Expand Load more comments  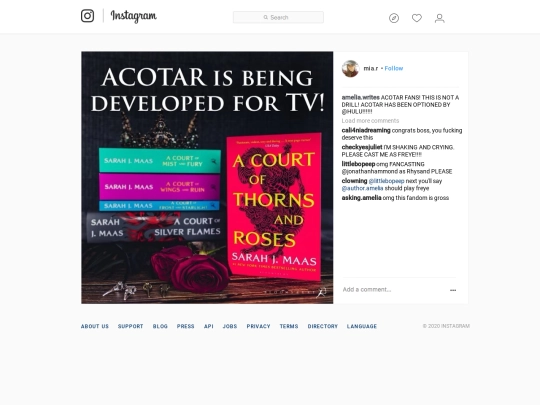pyautogui.click(x=370, y=121)
